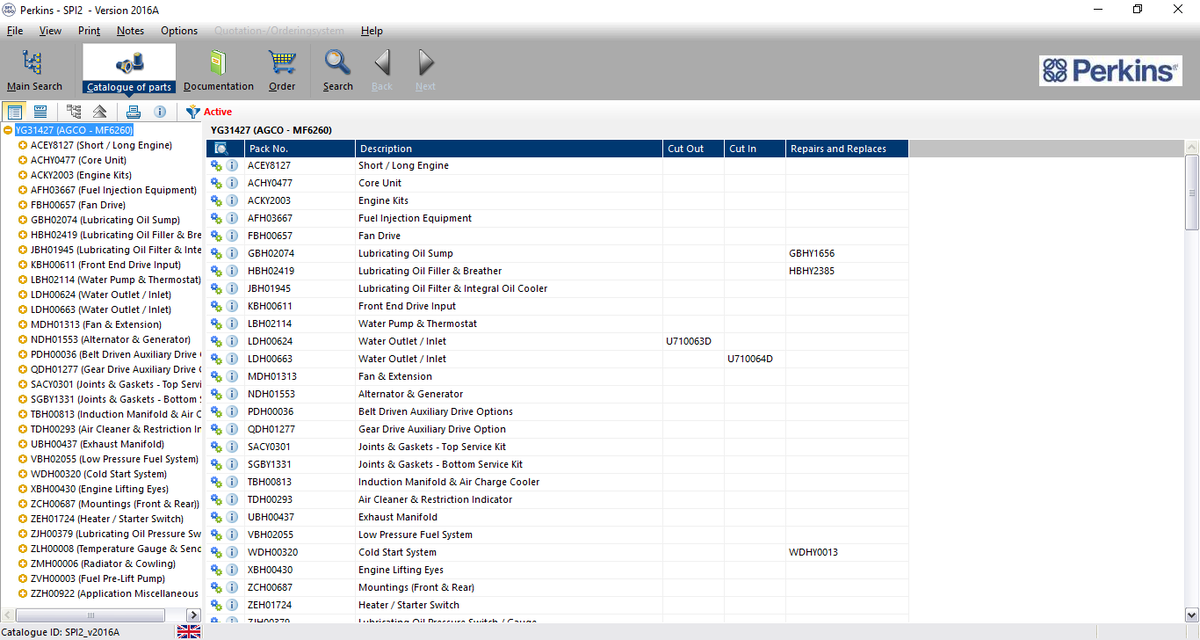Expand the UBH00437 Exhaust Manifold node
The width and height of the screenshot is (1200, 640).
coord(22,444)
